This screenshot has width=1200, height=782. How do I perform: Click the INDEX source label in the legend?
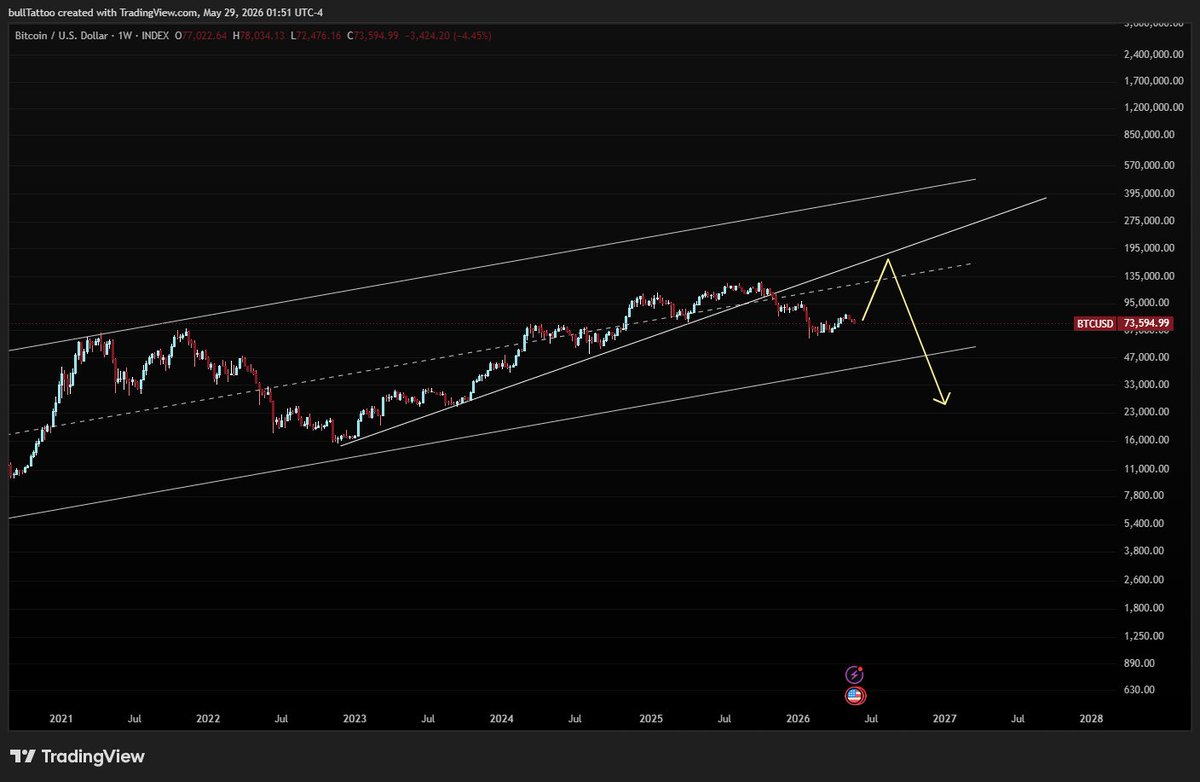[153, 36]
